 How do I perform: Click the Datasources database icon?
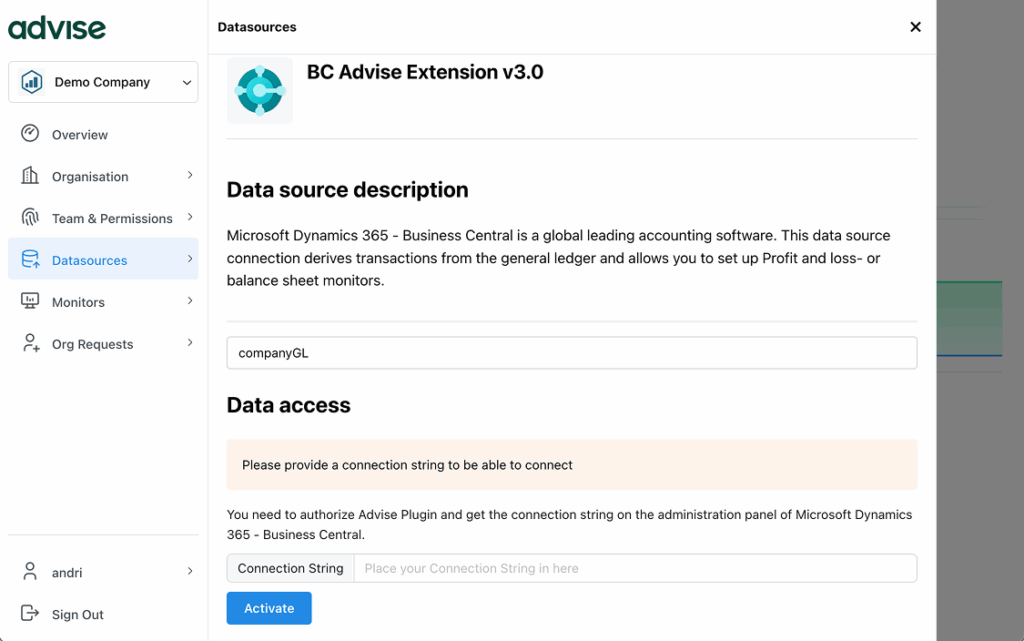click(30, 260)
